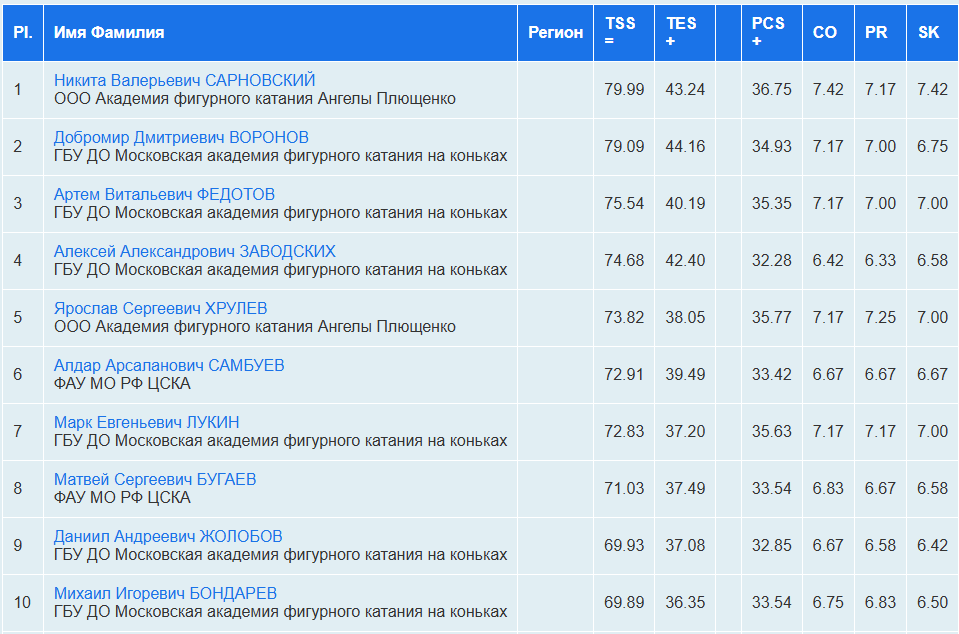
Task: Click club text under САРНОВСКИЙ's name
Action: click(x=254, y=98)
